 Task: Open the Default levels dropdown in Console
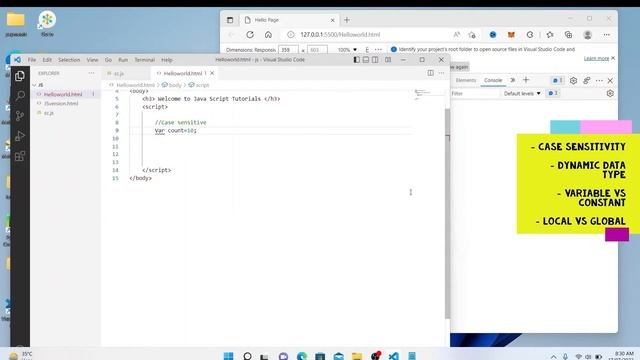tap(522, 93)
